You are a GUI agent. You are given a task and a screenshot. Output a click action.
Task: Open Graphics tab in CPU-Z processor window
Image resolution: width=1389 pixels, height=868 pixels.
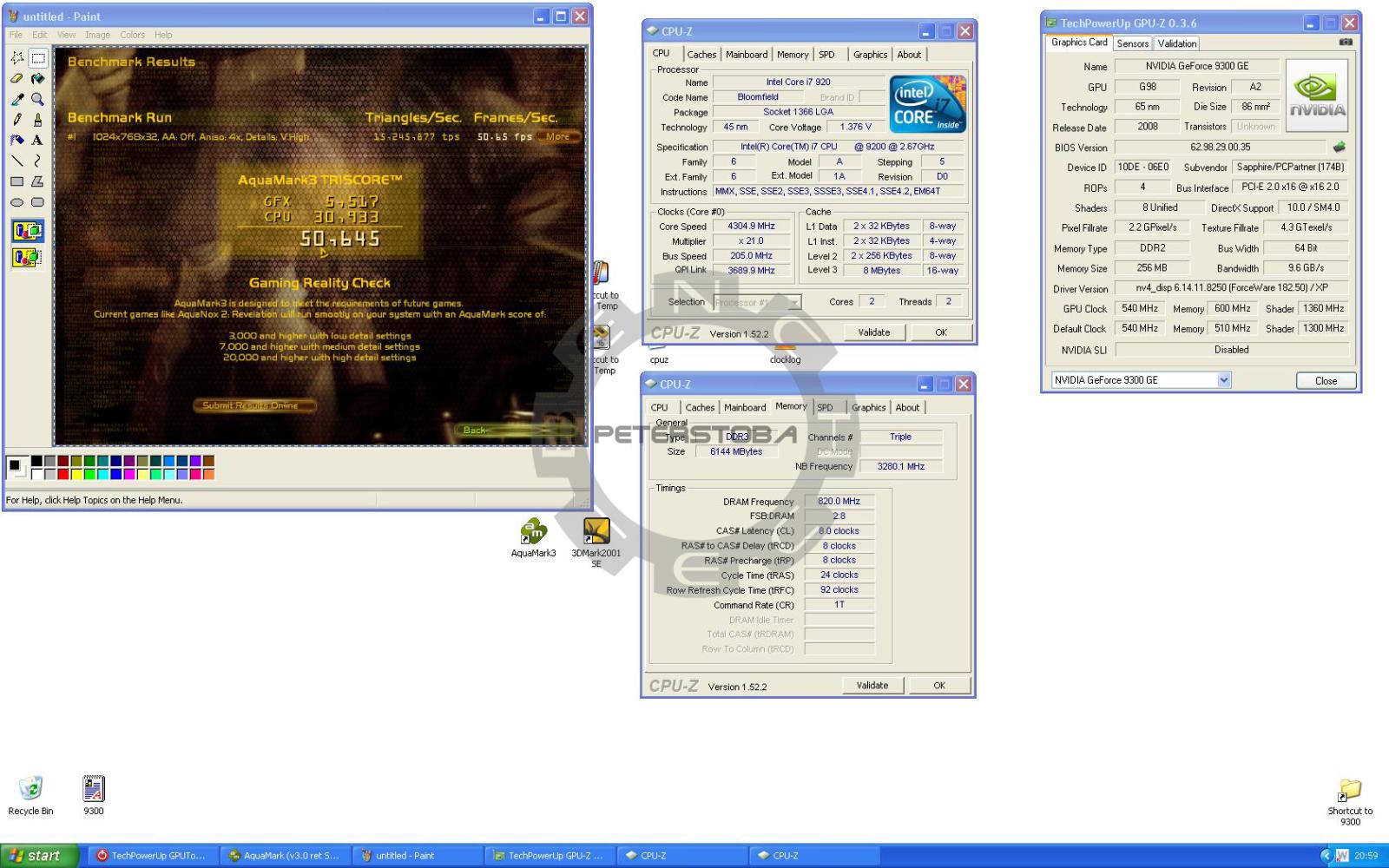[870, 54]
